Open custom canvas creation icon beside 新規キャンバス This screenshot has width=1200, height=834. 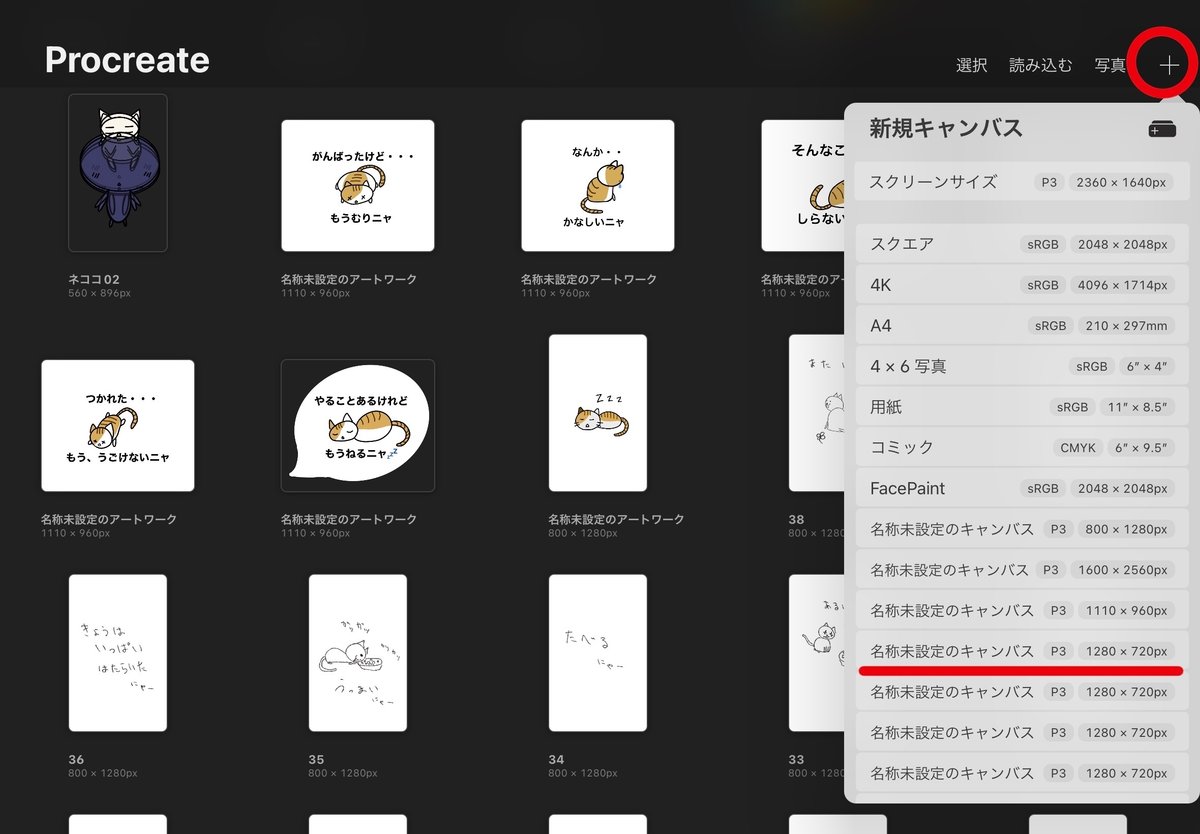(x=1162, y=129)
